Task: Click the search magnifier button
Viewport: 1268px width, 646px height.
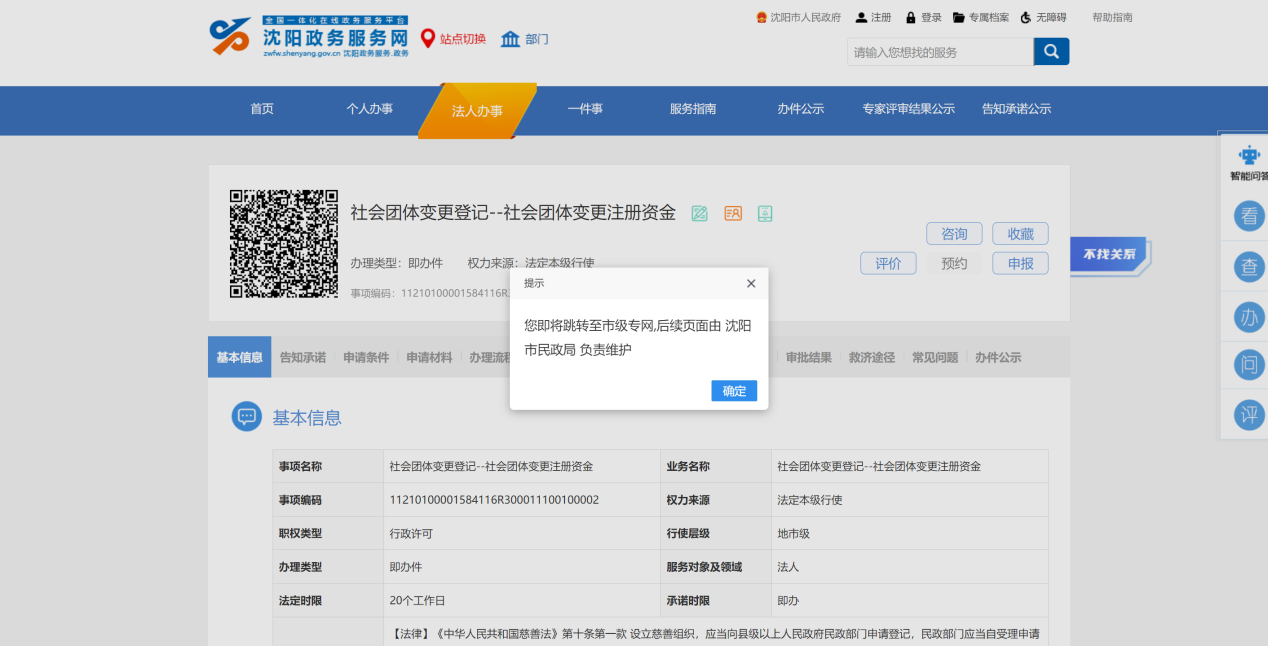Action: (x=1051, y=52)
